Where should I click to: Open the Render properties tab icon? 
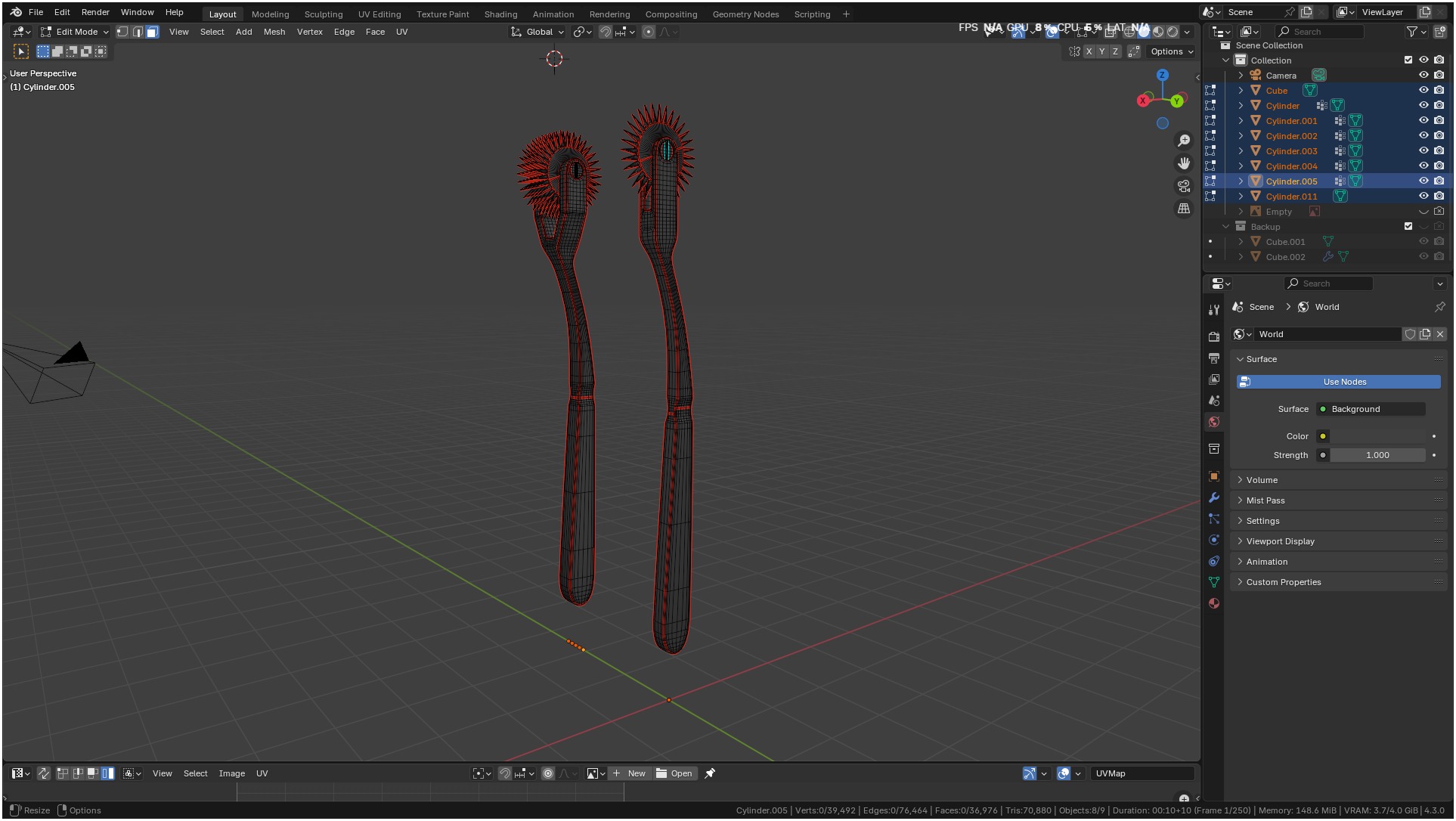1214,336
